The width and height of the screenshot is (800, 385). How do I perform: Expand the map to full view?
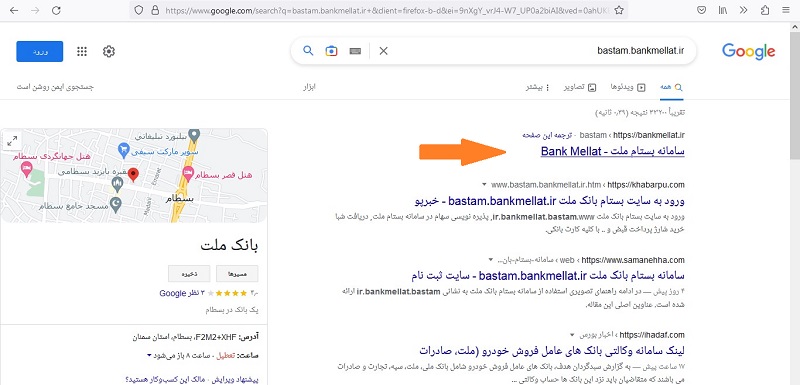[12, 141]
